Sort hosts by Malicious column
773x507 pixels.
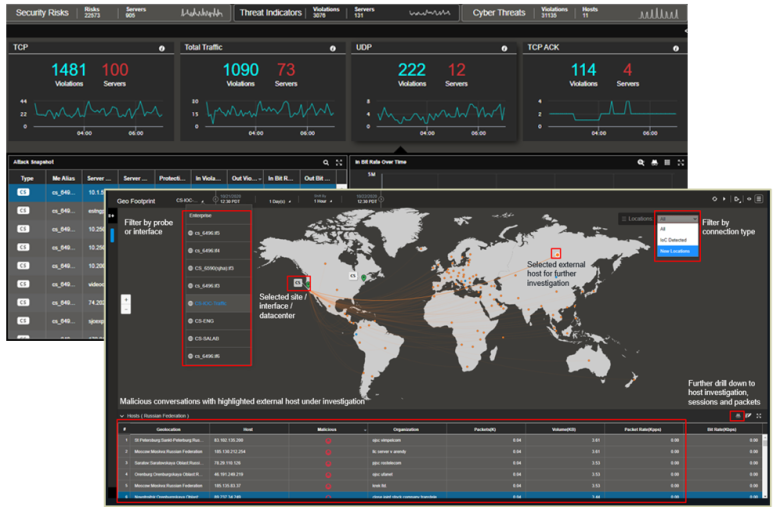[327, 430]
